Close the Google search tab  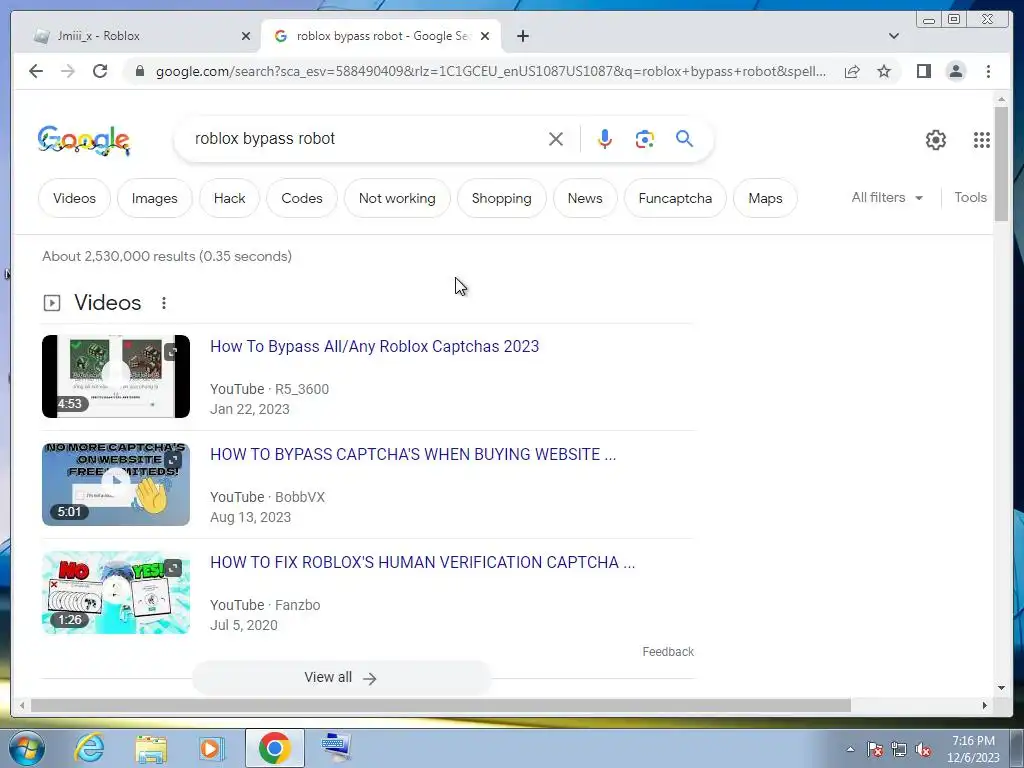tap(485, 36)
